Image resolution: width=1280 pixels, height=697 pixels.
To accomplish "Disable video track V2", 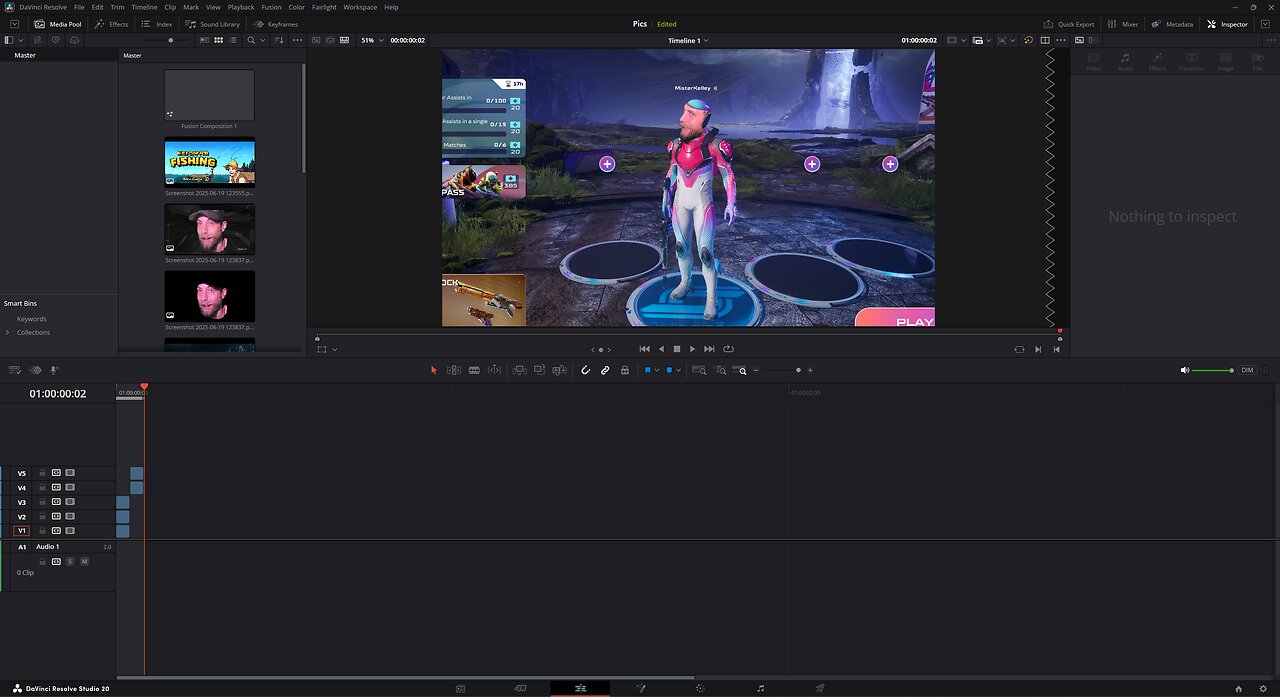I will [70, 517].
